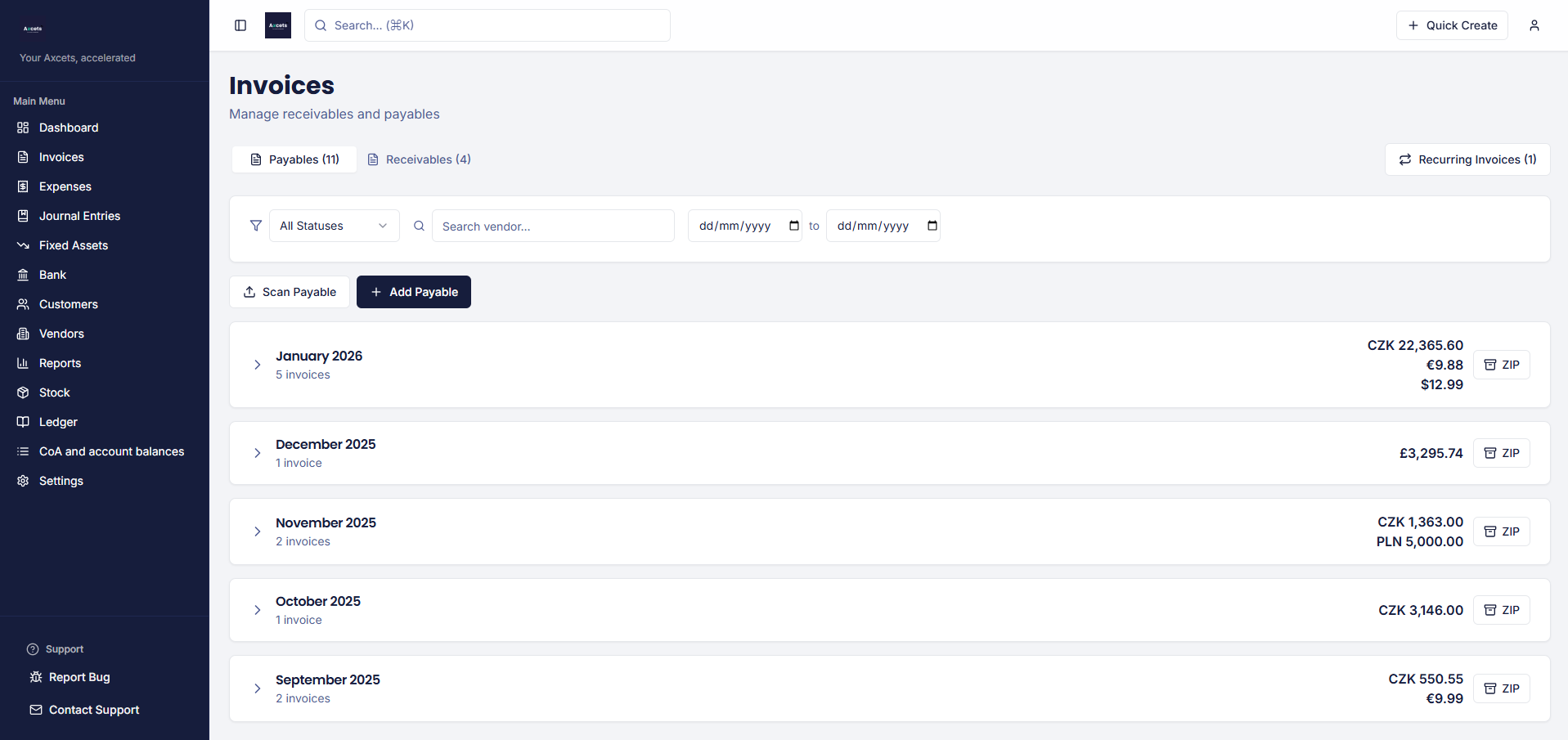Click the Stock box icon

[x=23, y=392]
